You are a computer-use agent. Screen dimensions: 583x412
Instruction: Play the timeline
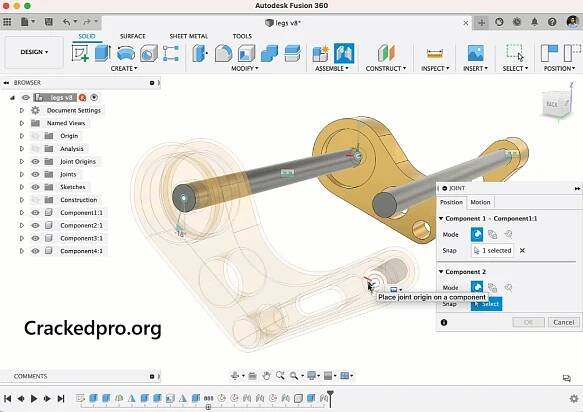(33, 399)
